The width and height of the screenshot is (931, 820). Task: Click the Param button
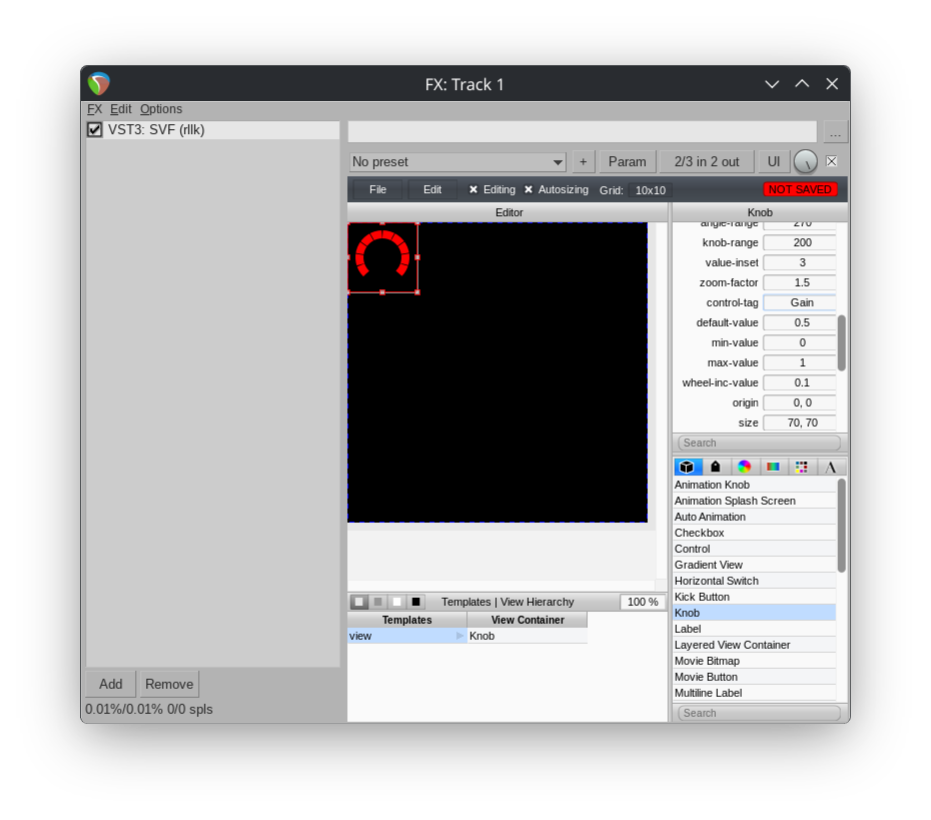pyautogui.click(x=627, y=162)
